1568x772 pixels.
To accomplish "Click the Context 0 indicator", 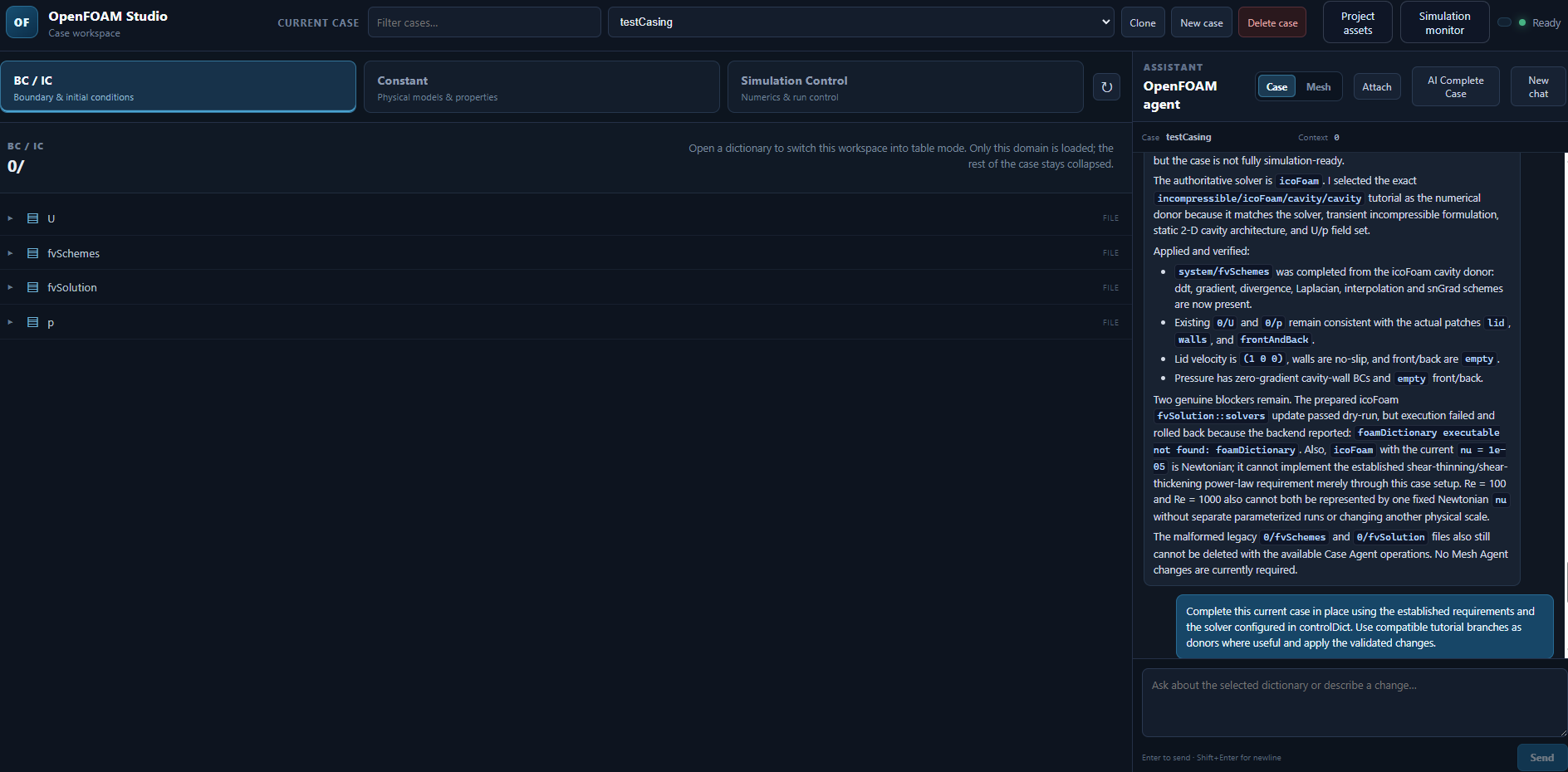I will tap(1319, 137).
